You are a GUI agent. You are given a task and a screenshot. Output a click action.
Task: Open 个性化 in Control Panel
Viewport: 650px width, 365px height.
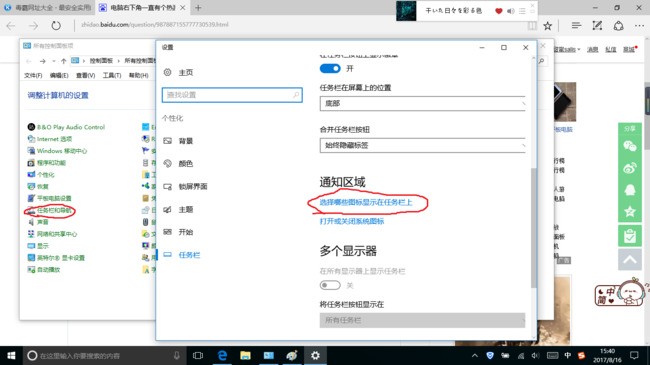point(41,175)
